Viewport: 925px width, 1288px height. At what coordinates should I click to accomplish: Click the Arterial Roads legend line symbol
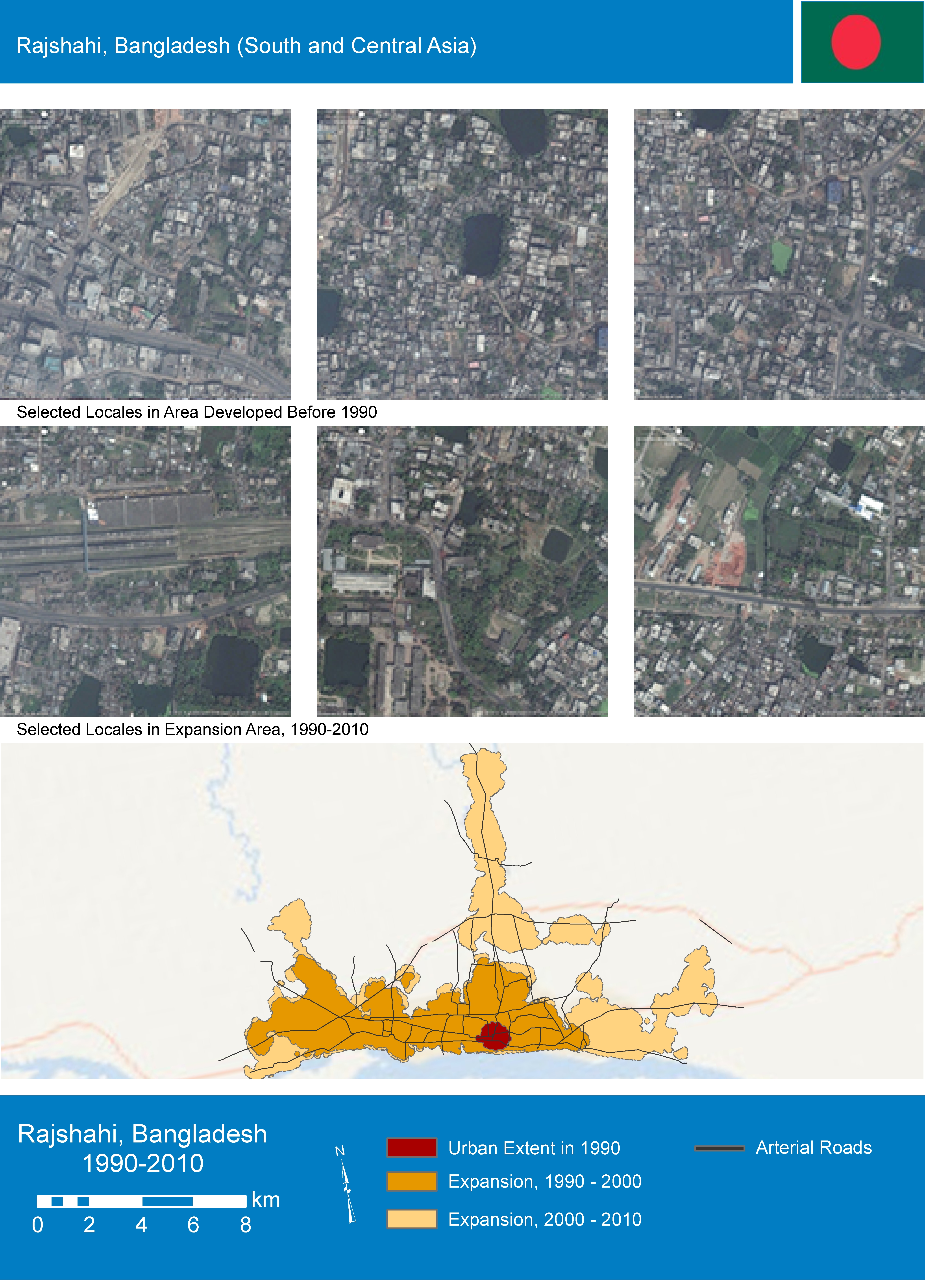click(x=719, y=1148)
